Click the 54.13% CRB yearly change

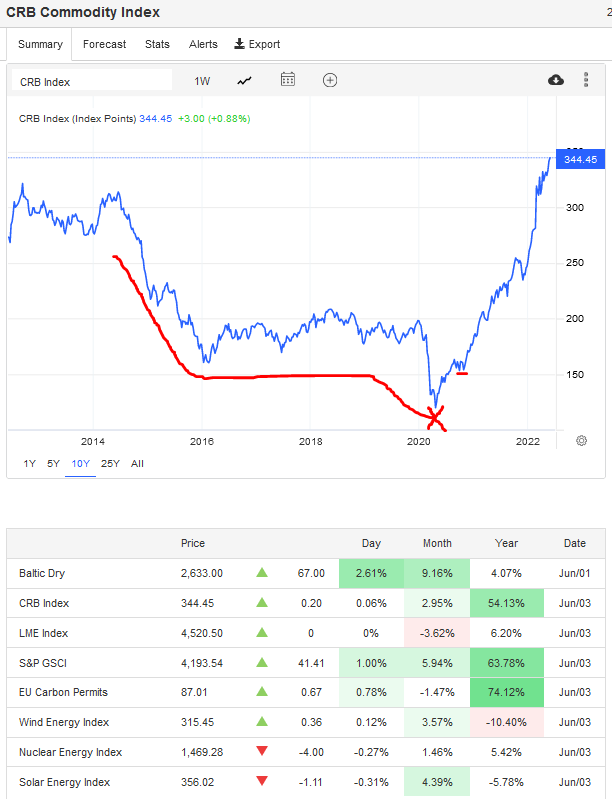coord(506,603)
